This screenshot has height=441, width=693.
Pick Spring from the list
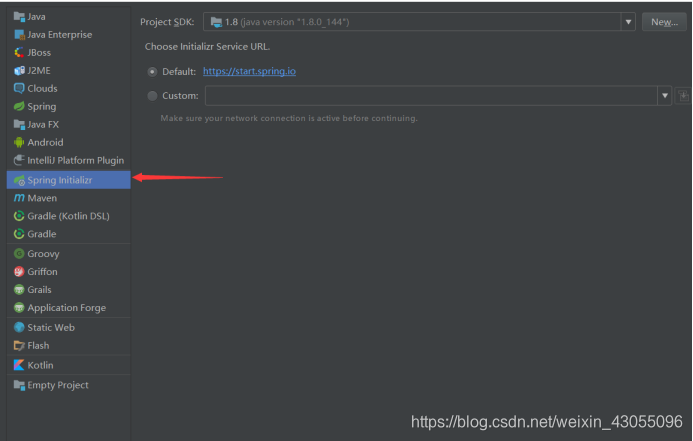69,106
